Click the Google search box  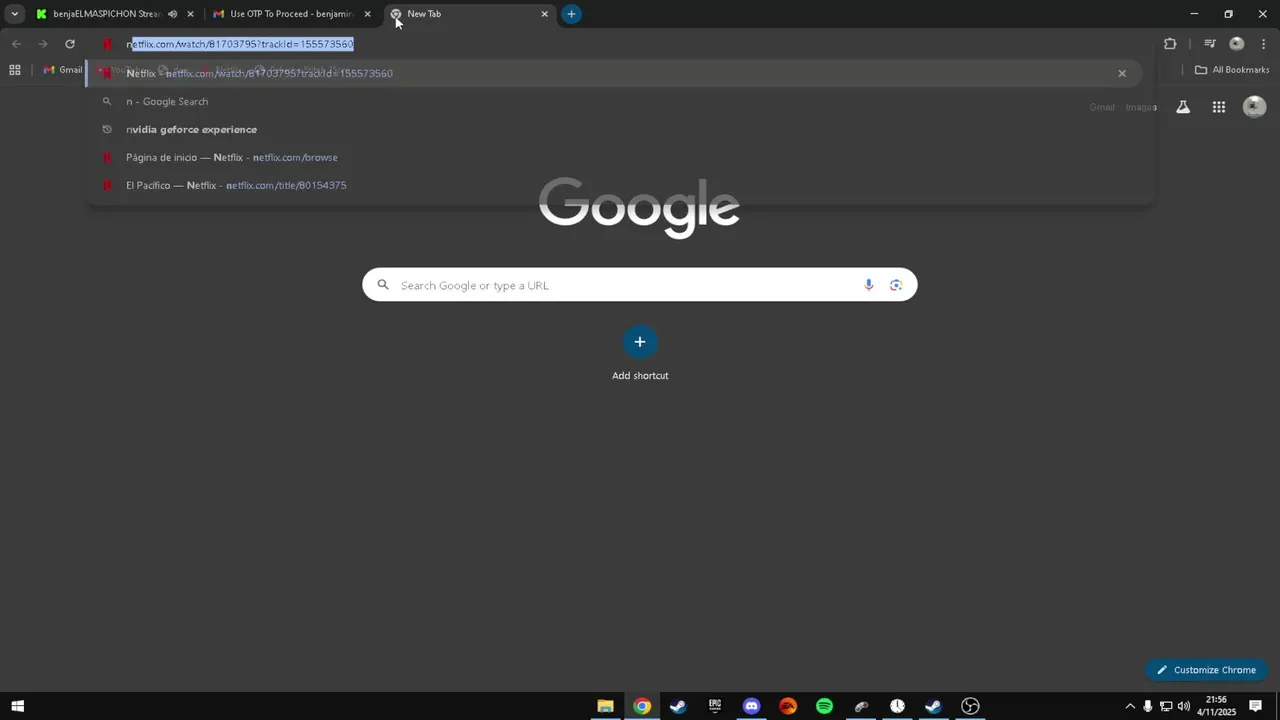coord(640,285)
